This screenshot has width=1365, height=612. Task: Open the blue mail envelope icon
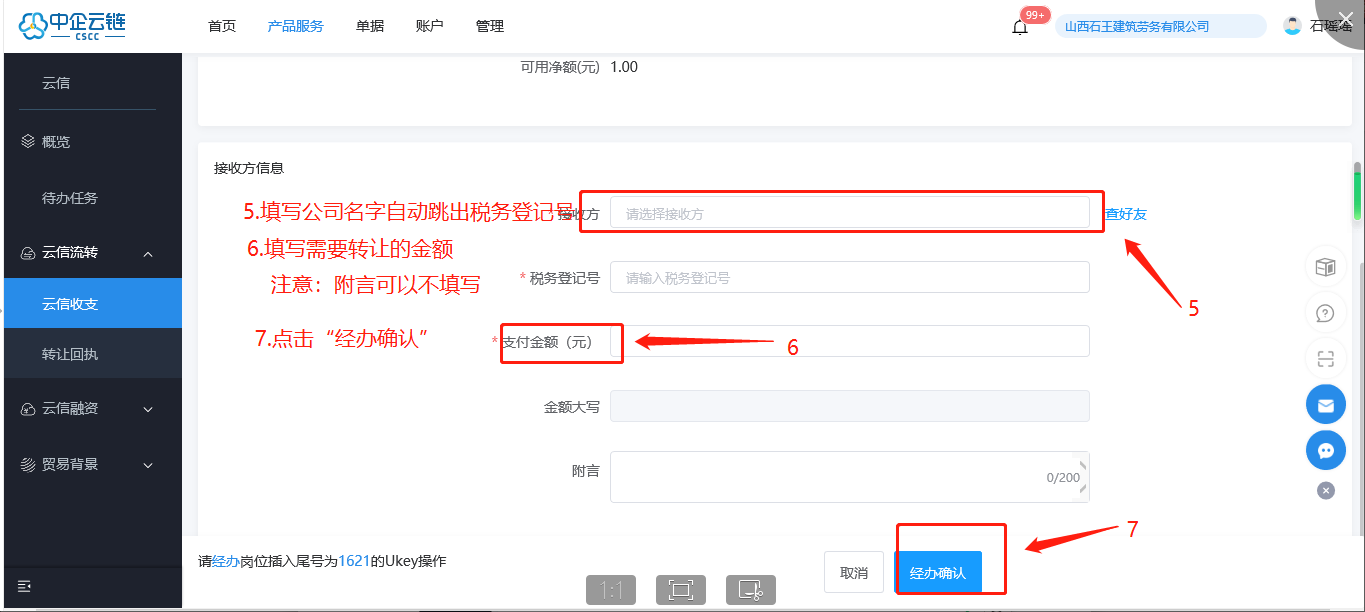[x=1325, y=405]
